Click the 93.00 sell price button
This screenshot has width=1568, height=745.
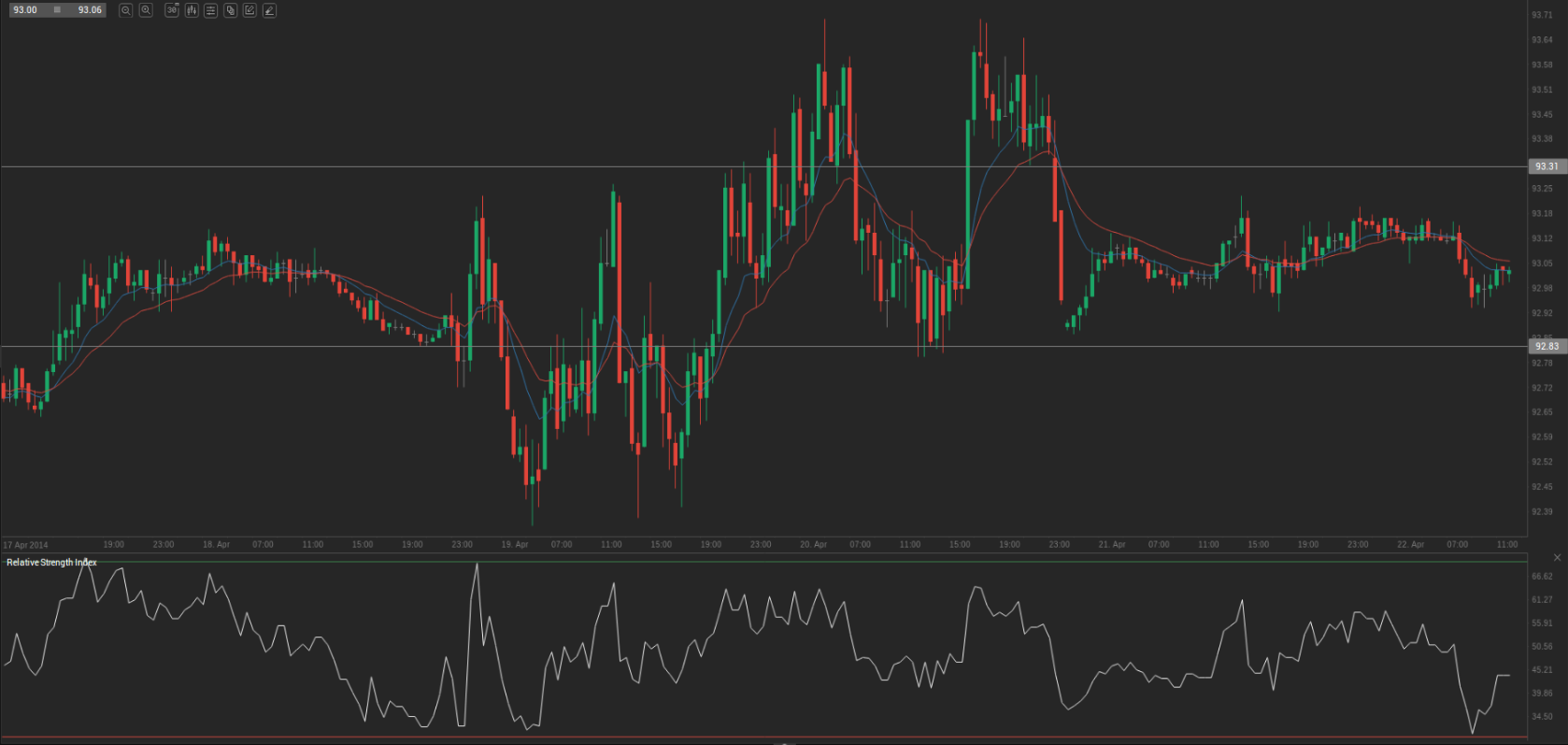coord(25,10)
